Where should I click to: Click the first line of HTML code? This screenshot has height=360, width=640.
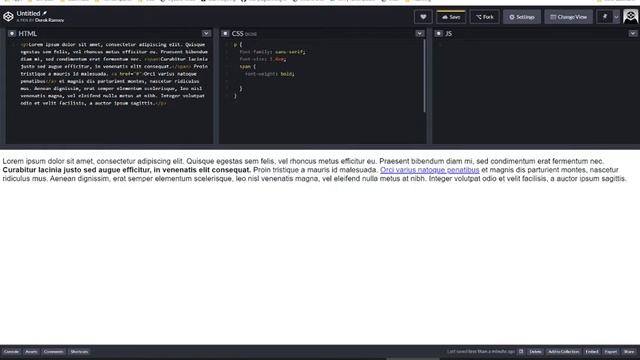(113, 44)
